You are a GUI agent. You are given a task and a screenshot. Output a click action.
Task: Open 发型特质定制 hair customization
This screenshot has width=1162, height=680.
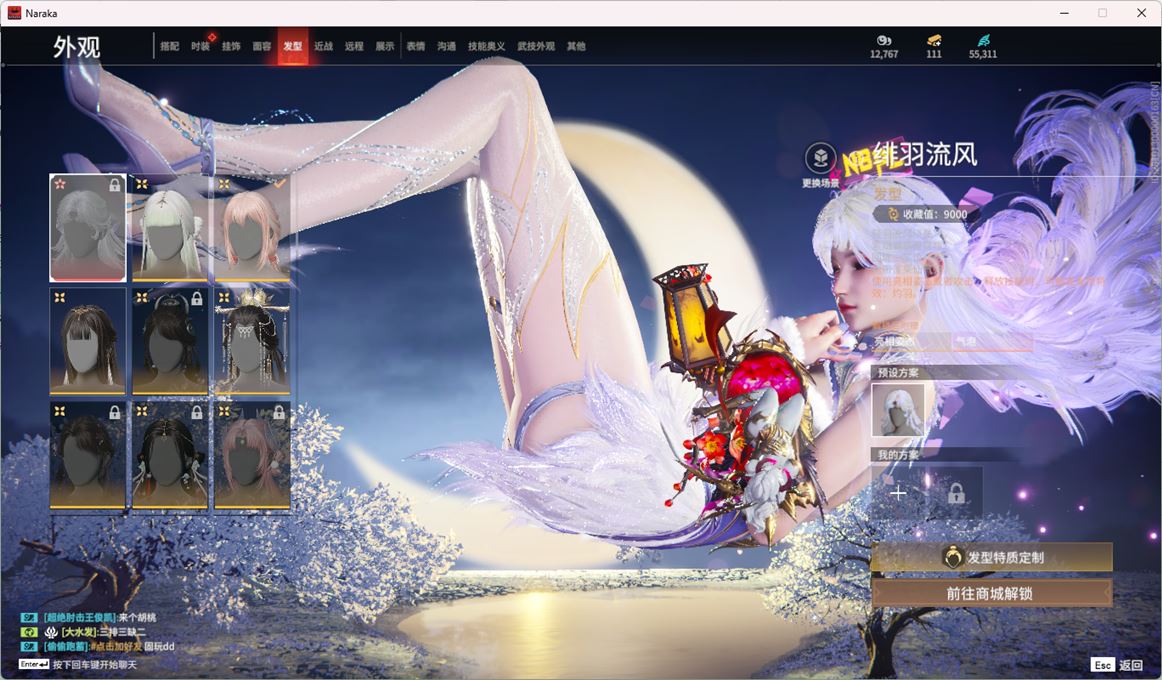click(x=992, y=557)
